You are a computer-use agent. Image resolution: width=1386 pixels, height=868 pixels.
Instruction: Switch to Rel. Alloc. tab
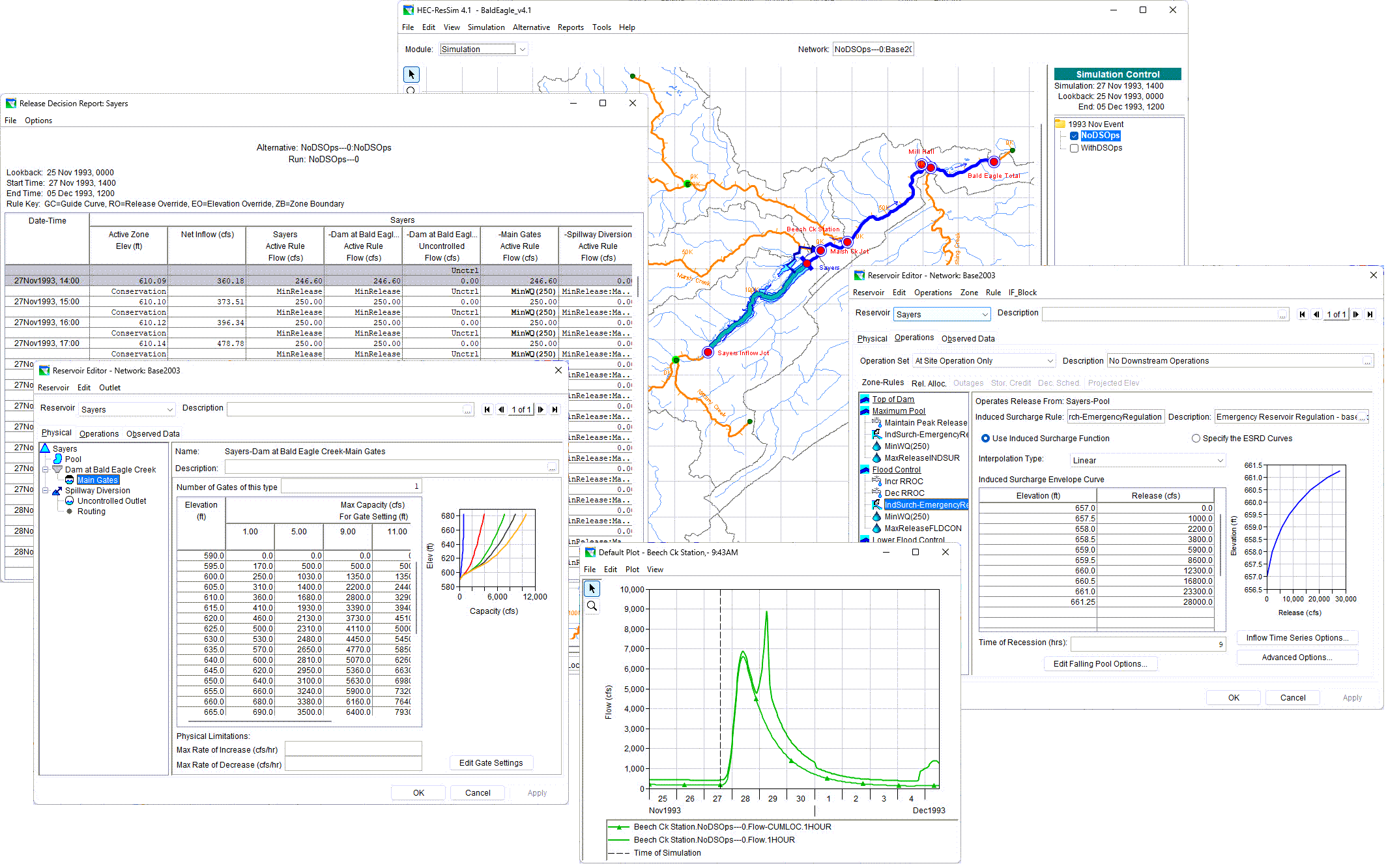(929, 383)
